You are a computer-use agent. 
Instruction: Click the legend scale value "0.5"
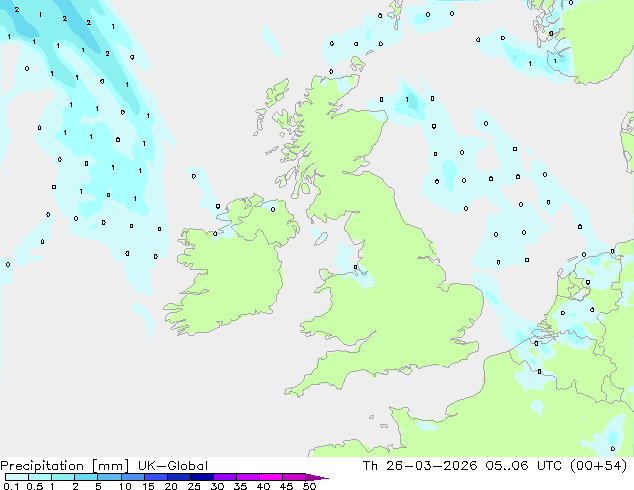pos(35,486)
